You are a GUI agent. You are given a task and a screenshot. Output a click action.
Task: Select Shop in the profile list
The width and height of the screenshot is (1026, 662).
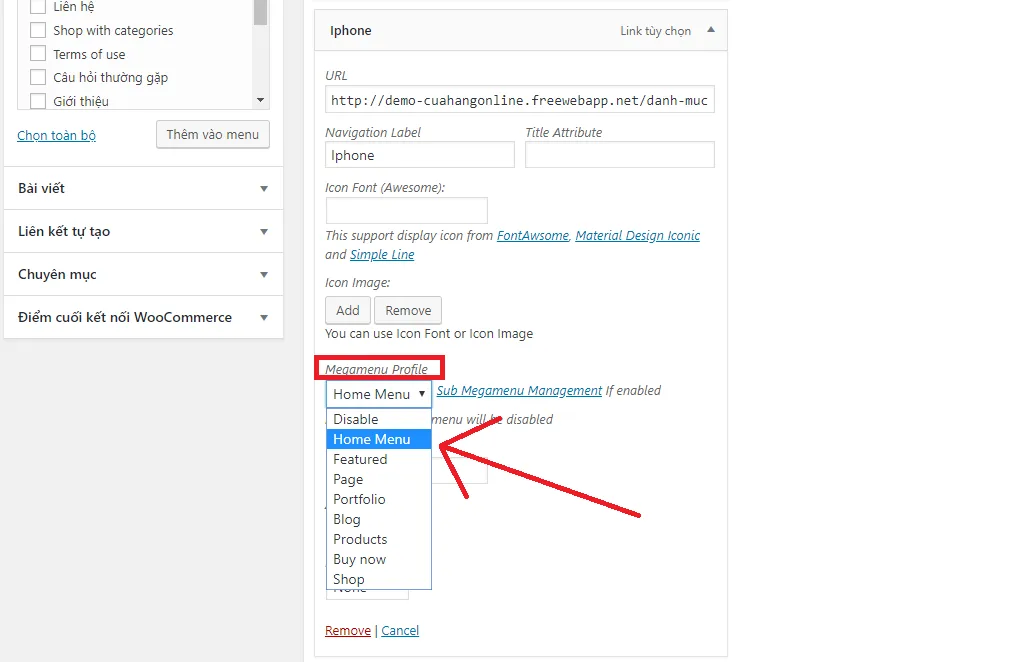379,580
